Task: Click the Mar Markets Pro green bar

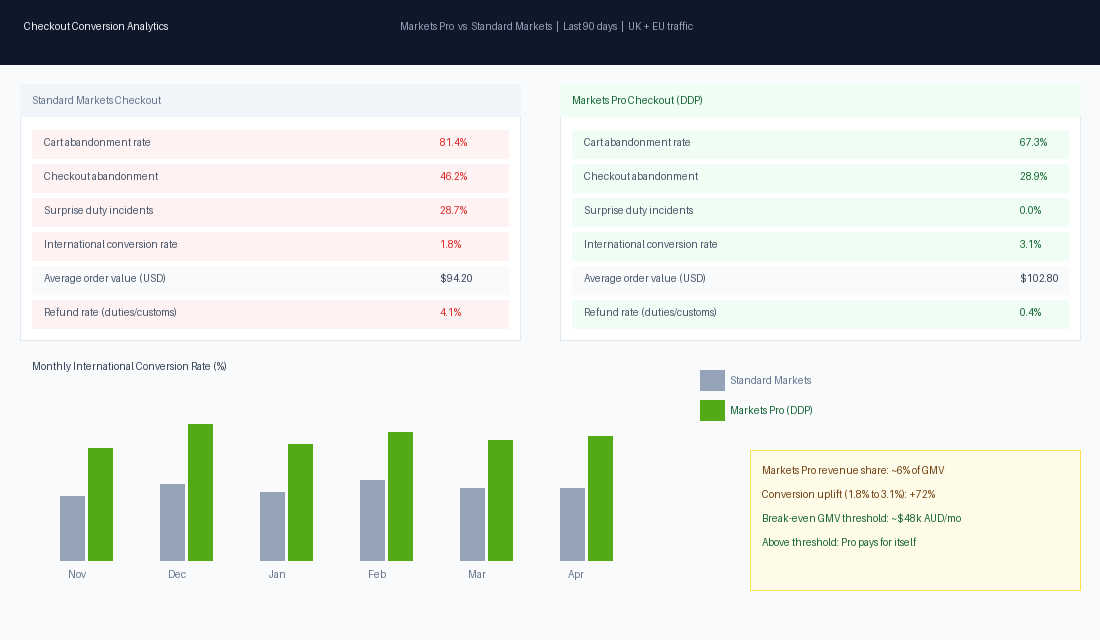Action: pos(500,500)
